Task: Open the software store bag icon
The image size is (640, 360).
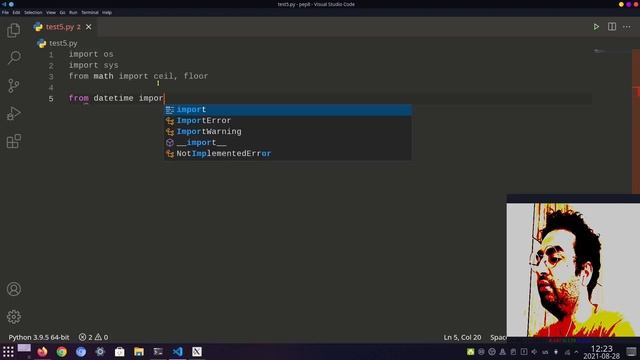Action: pyautogui.click(x=120, y=351)
